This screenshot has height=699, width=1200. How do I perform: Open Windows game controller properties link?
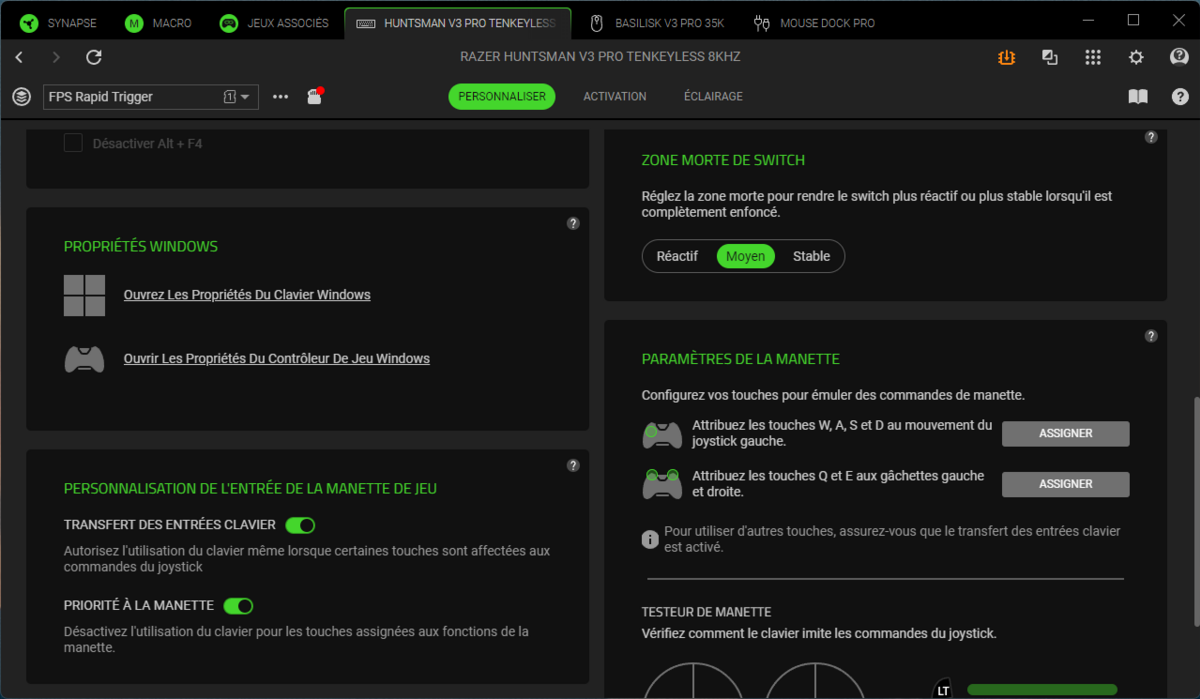(277, 358)
